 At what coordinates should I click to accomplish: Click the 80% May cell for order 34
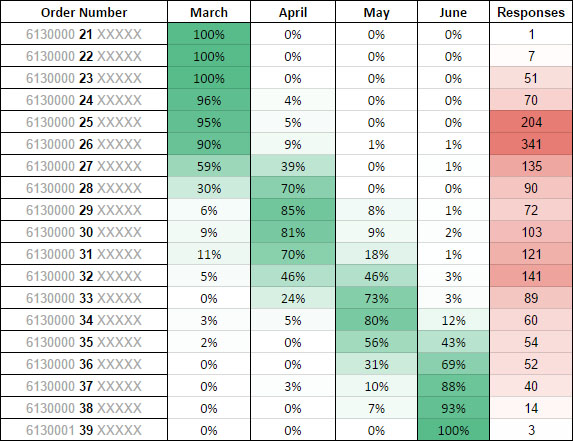point(376,320)
